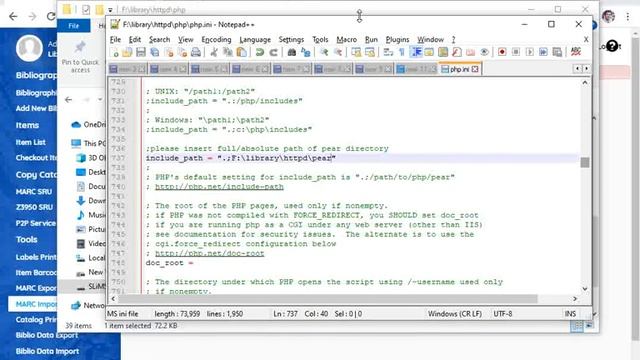Cut selection using the scissors icon

214,52
